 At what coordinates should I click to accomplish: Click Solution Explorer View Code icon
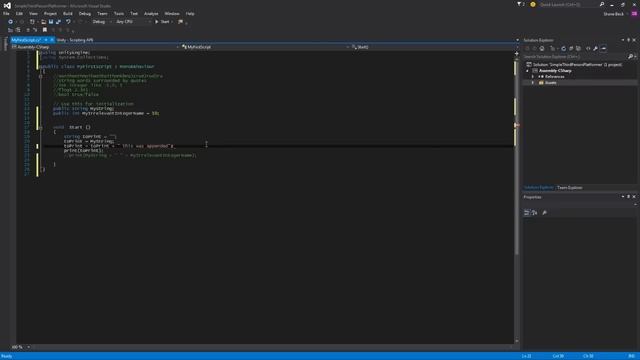coord(588,48)
